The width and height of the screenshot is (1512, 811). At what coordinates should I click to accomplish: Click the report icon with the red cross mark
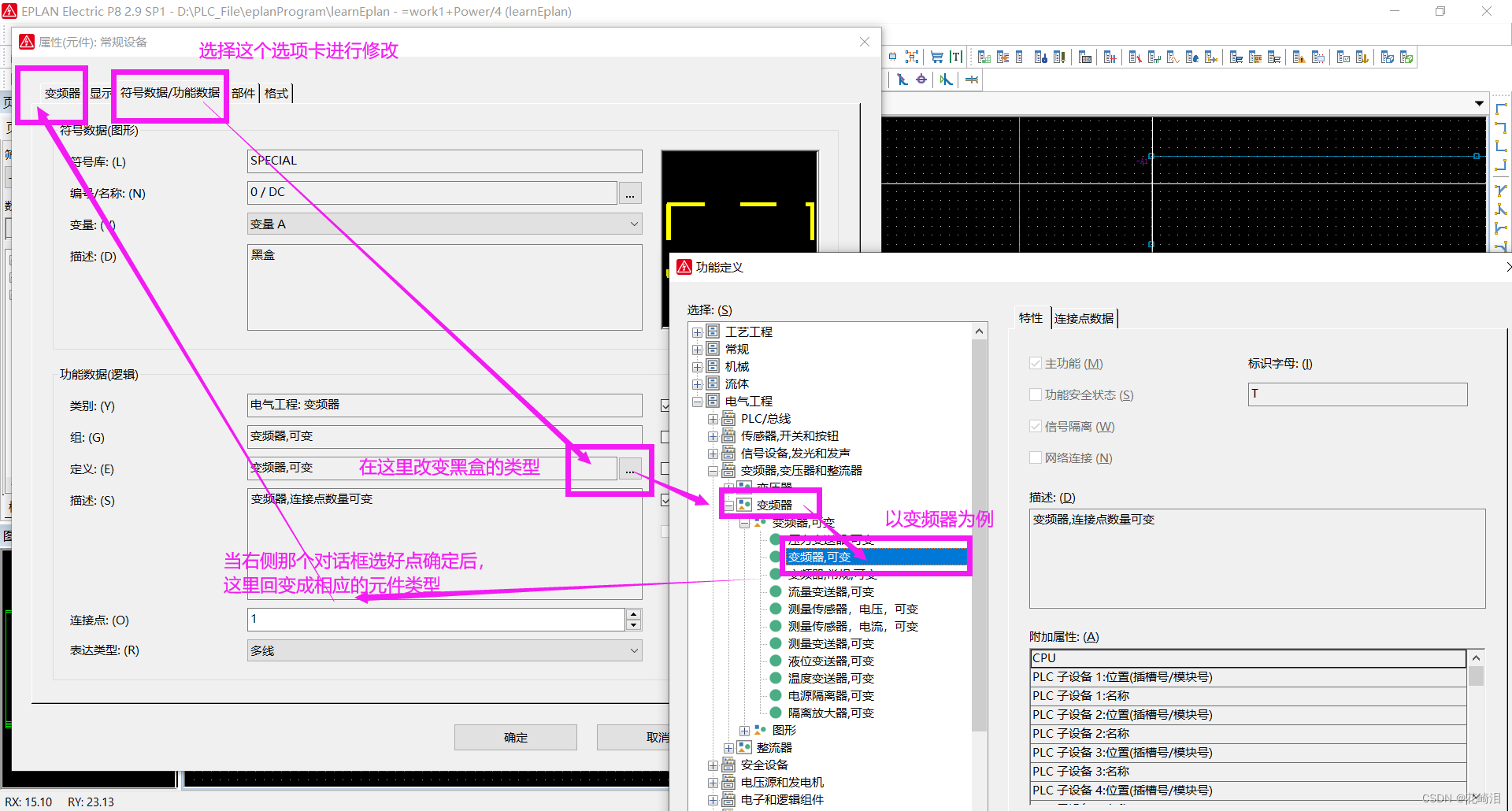tap(1136, 57)
